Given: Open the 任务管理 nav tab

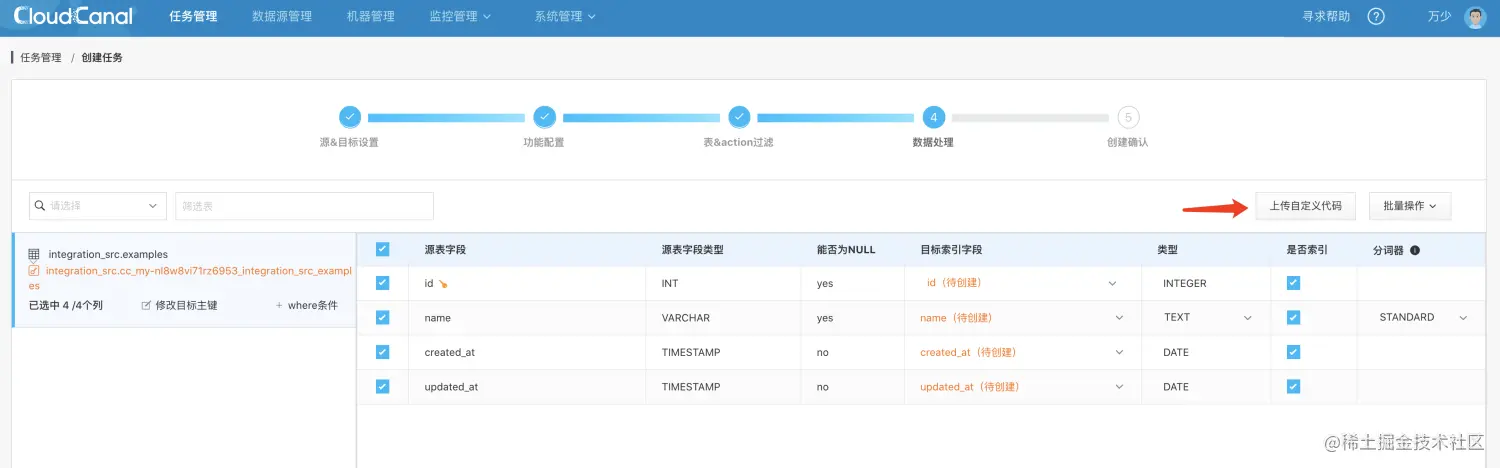Looking at the screenshot, I should pos(193,16).
